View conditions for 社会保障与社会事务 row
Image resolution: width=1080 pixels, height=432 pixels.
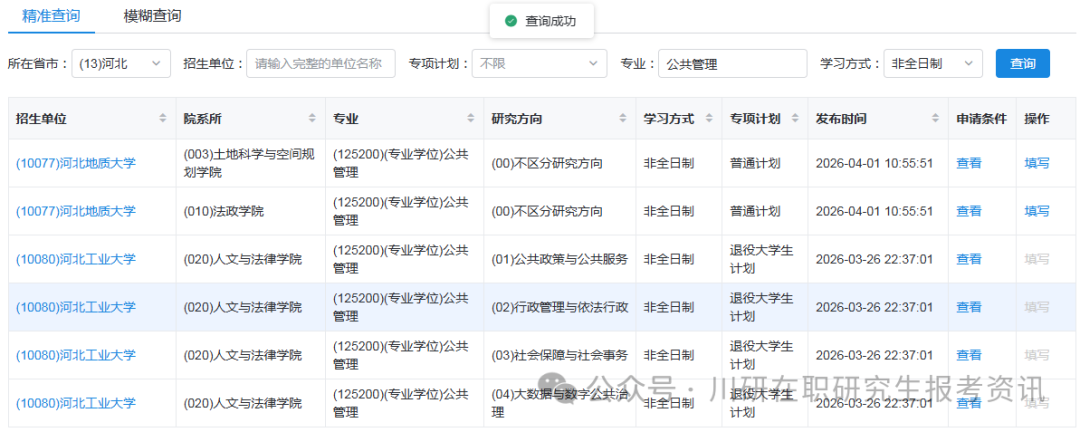(968, 355)
